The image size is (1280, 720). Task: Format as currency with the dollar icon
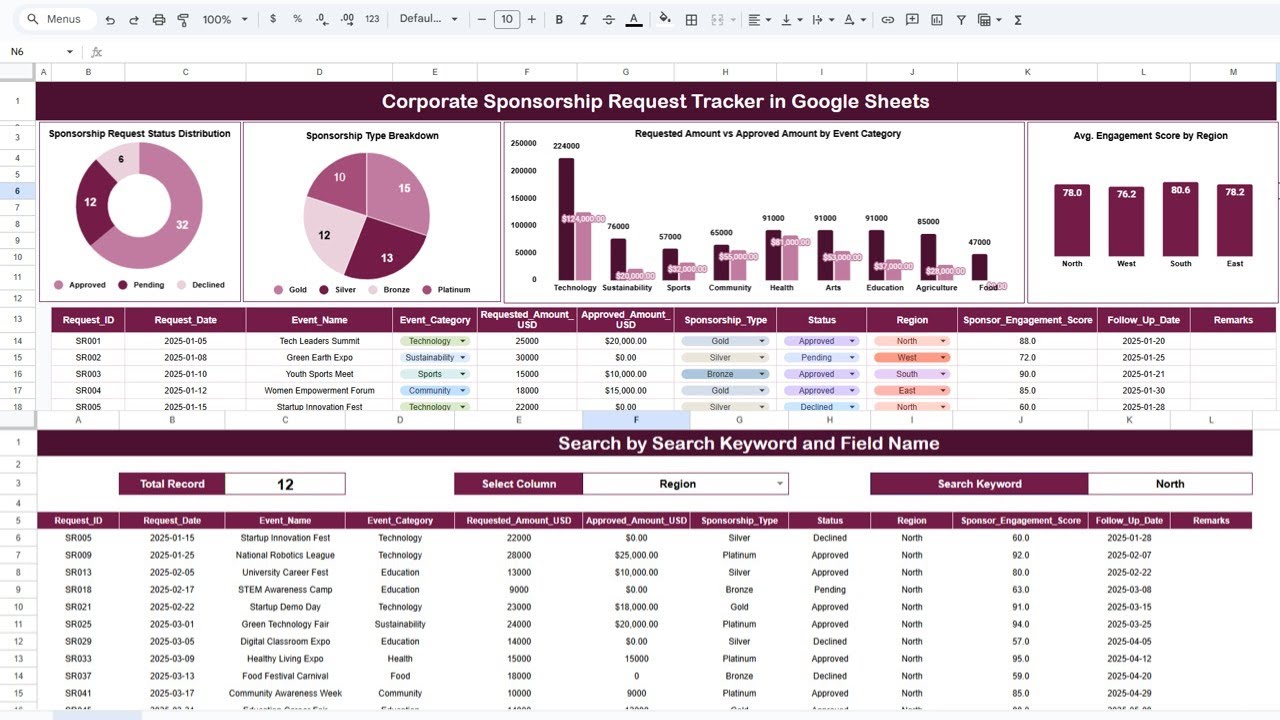273,20
